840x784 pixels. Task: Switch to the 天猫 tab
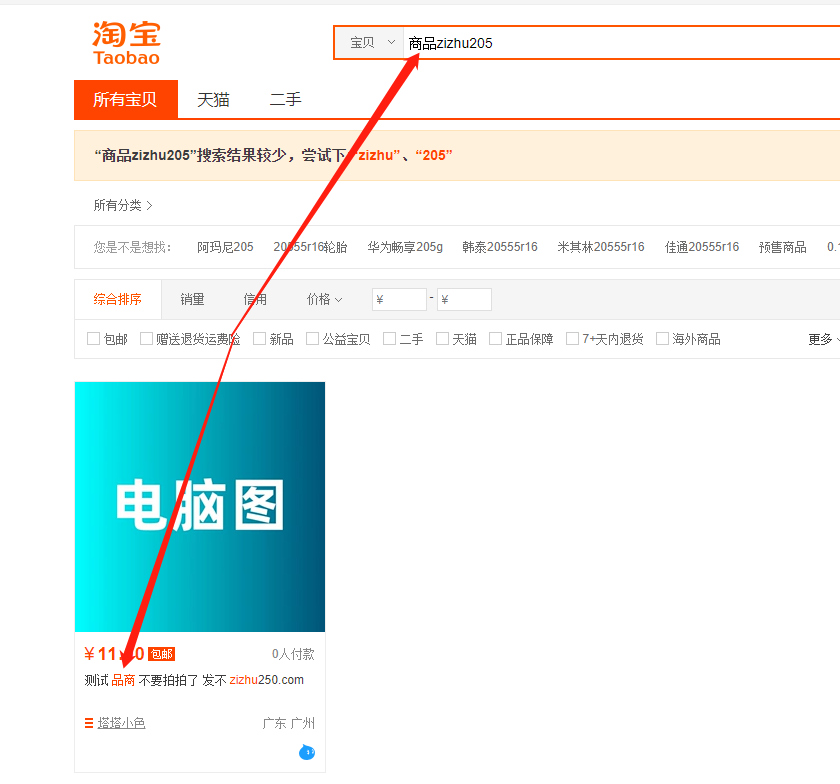(x=213, y=100)
